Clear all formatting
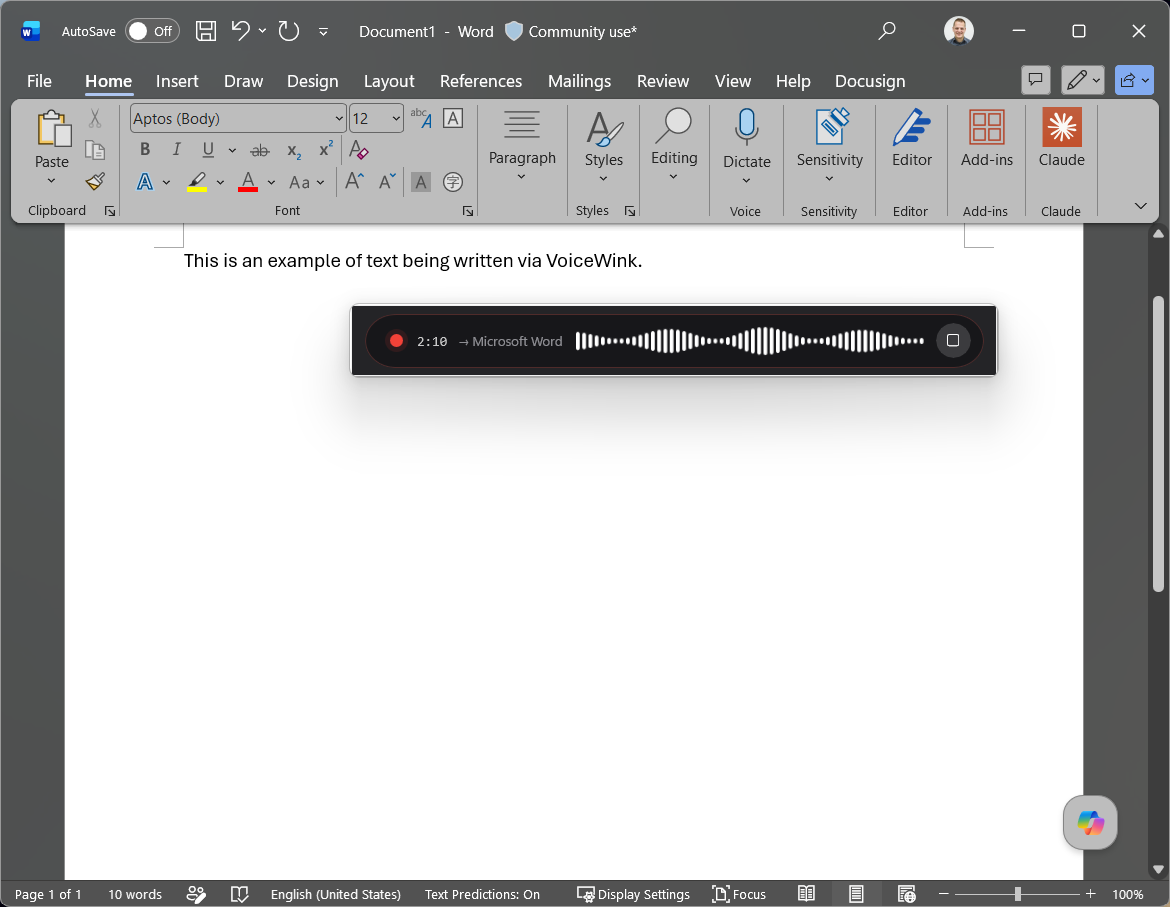The image size is (1170, 907). [x=358, y=150]
